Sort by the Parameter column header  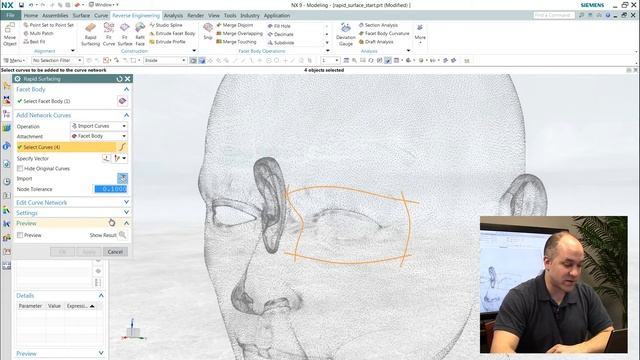tap(30, 306)
